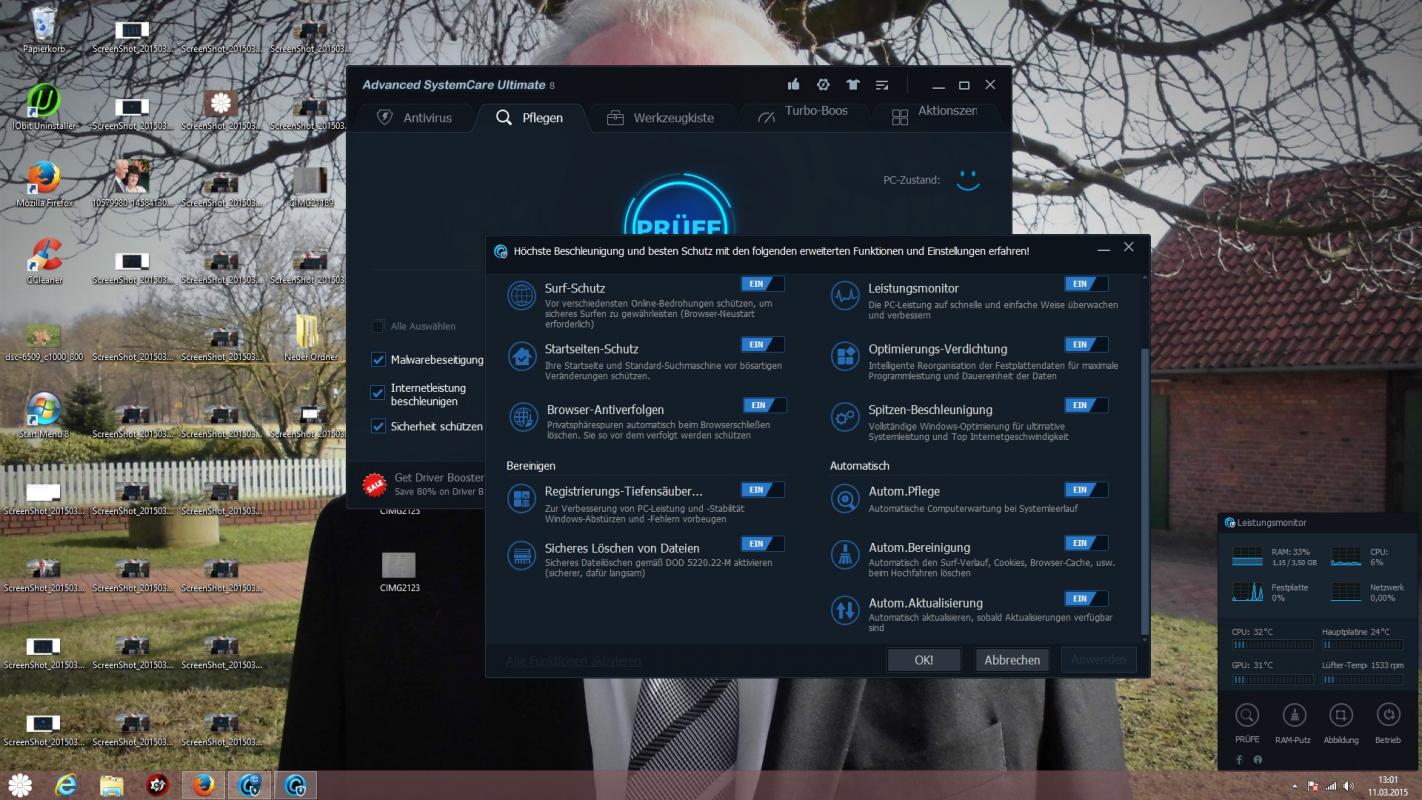Switch to the Turbo-Boost tab
Screen dimensions: 1422x800
tap(802, 116)
